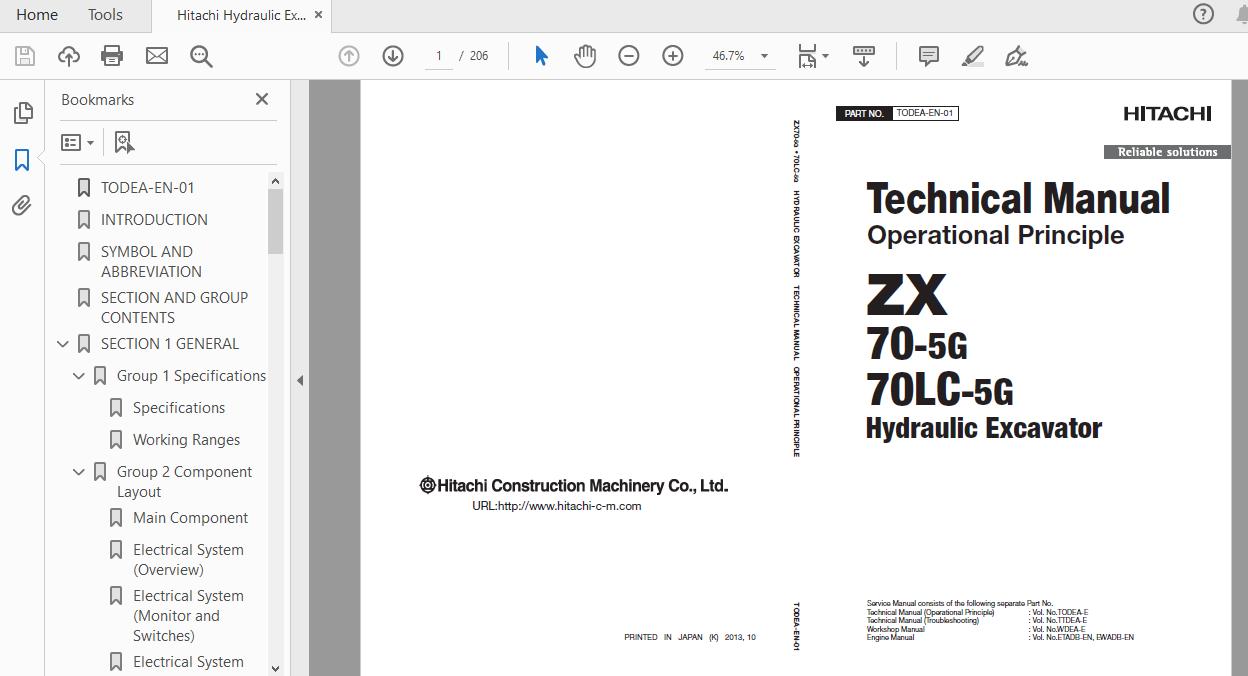Open INTRODUCTION bookmark

(154, 220)
